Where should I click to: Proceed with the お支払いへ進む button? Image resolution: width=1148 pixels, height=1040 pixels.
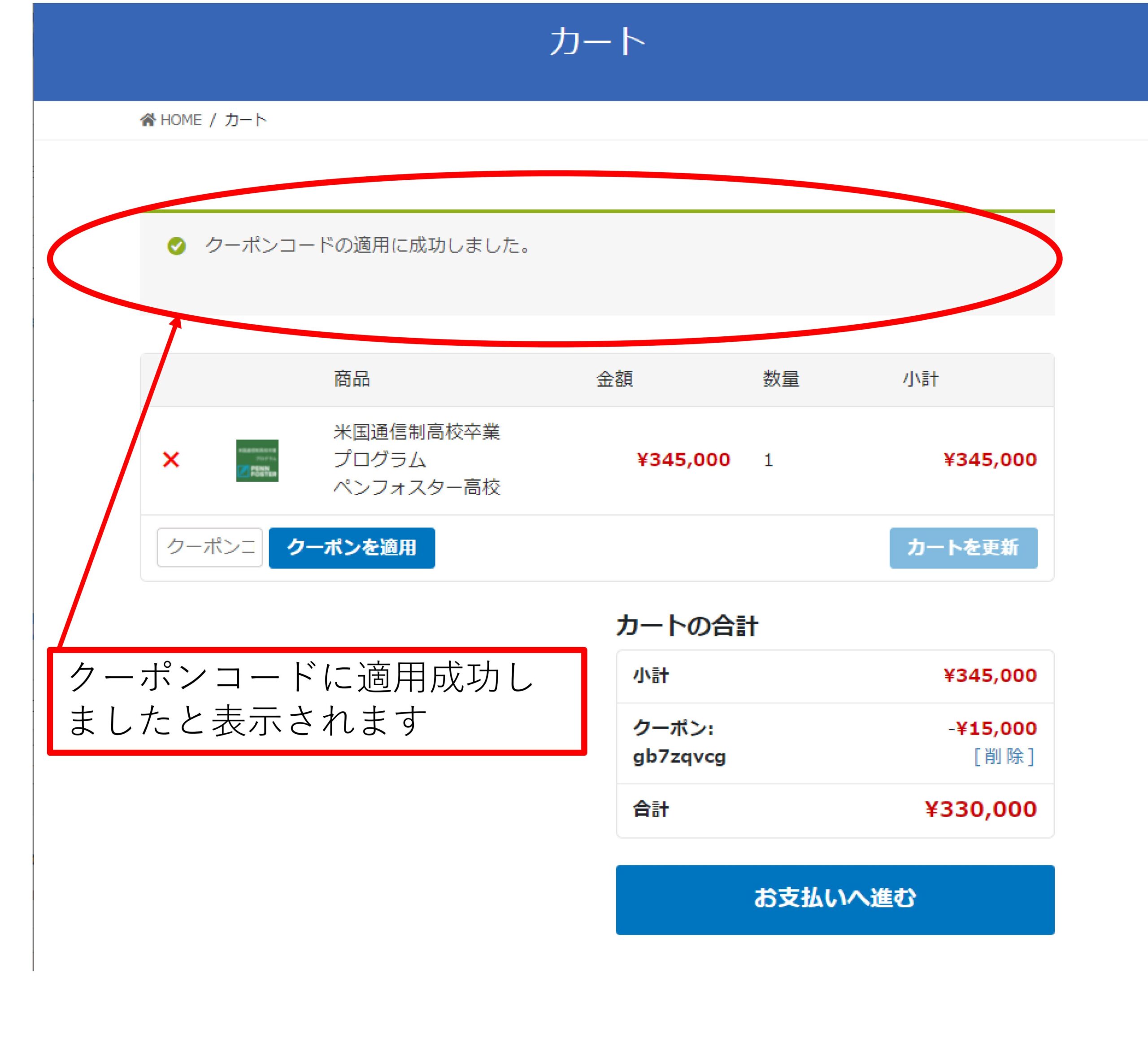pos(834,899)
